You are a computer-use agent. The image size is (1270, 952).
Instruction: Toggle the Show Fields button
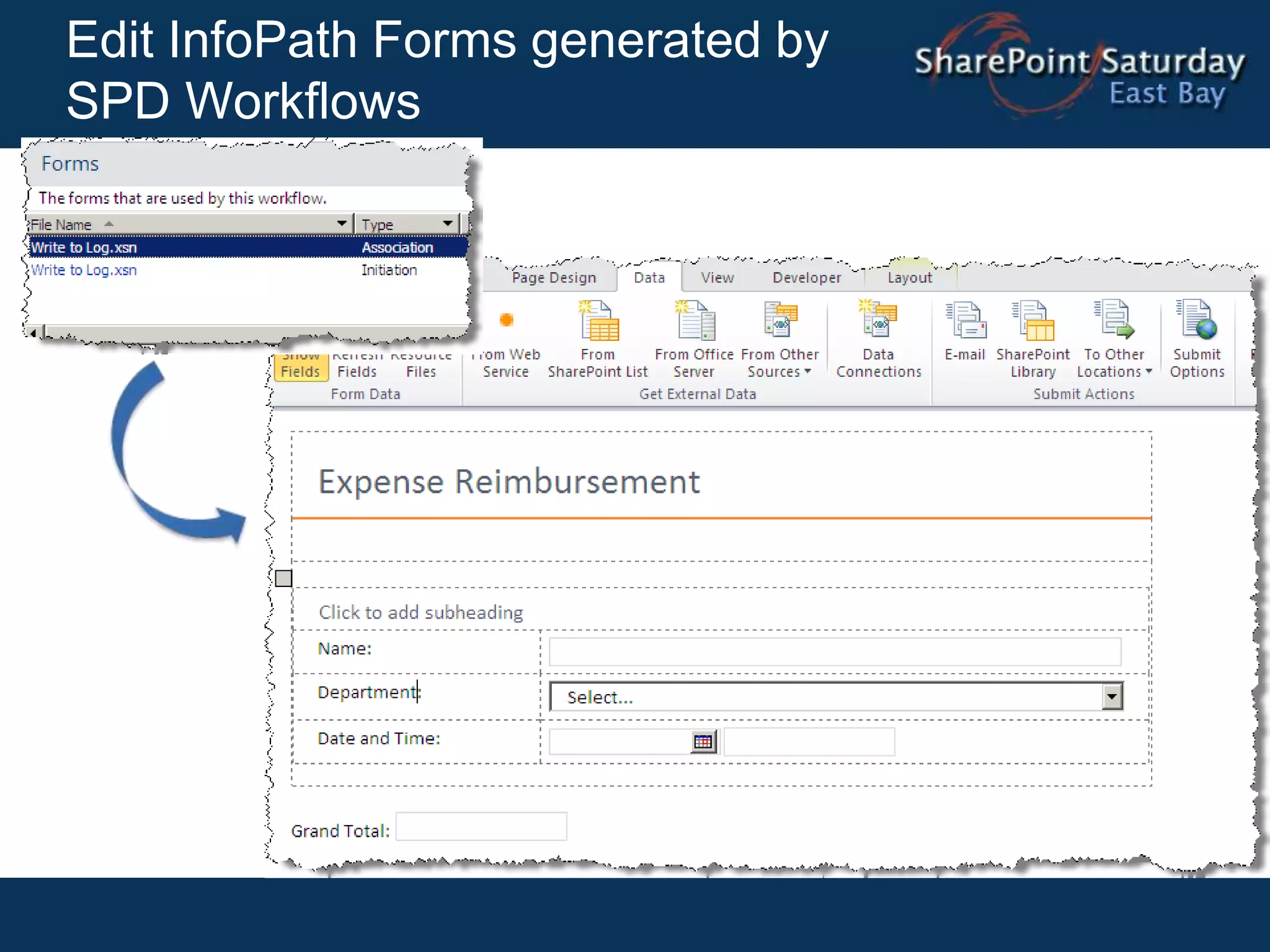(301, 366)
